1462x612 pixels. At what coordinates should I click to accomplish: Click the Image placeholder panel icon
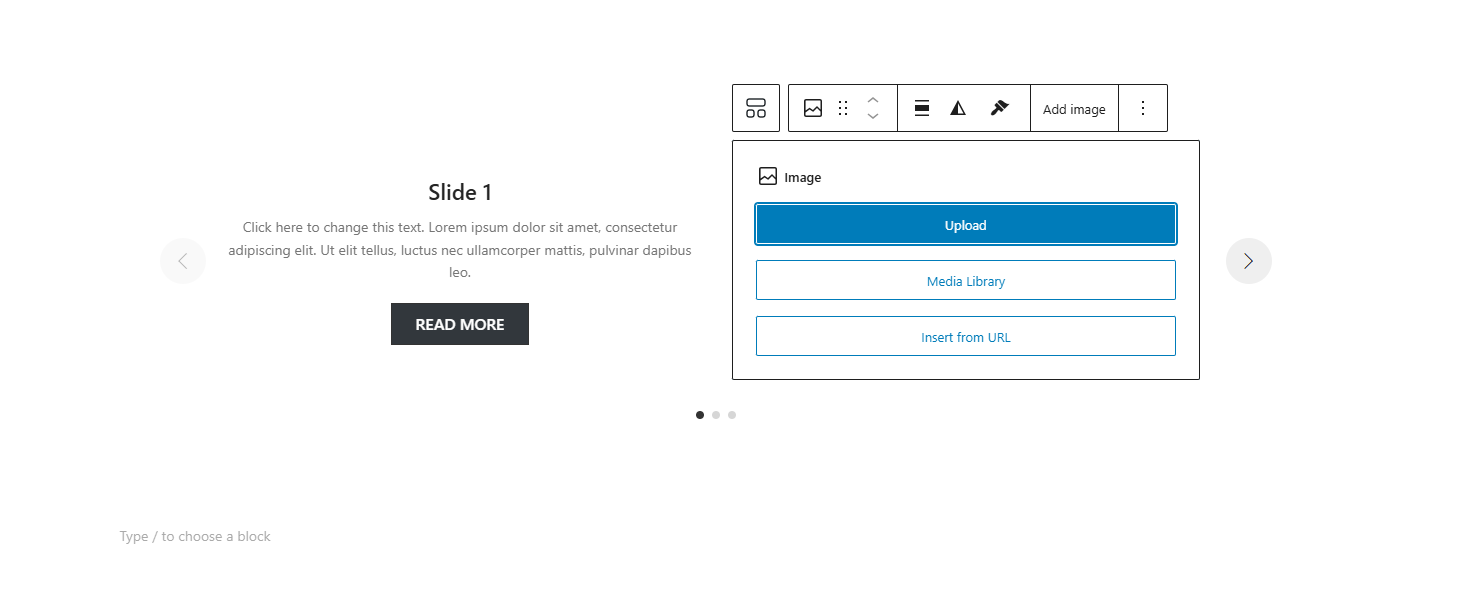[x=768, y=176]
